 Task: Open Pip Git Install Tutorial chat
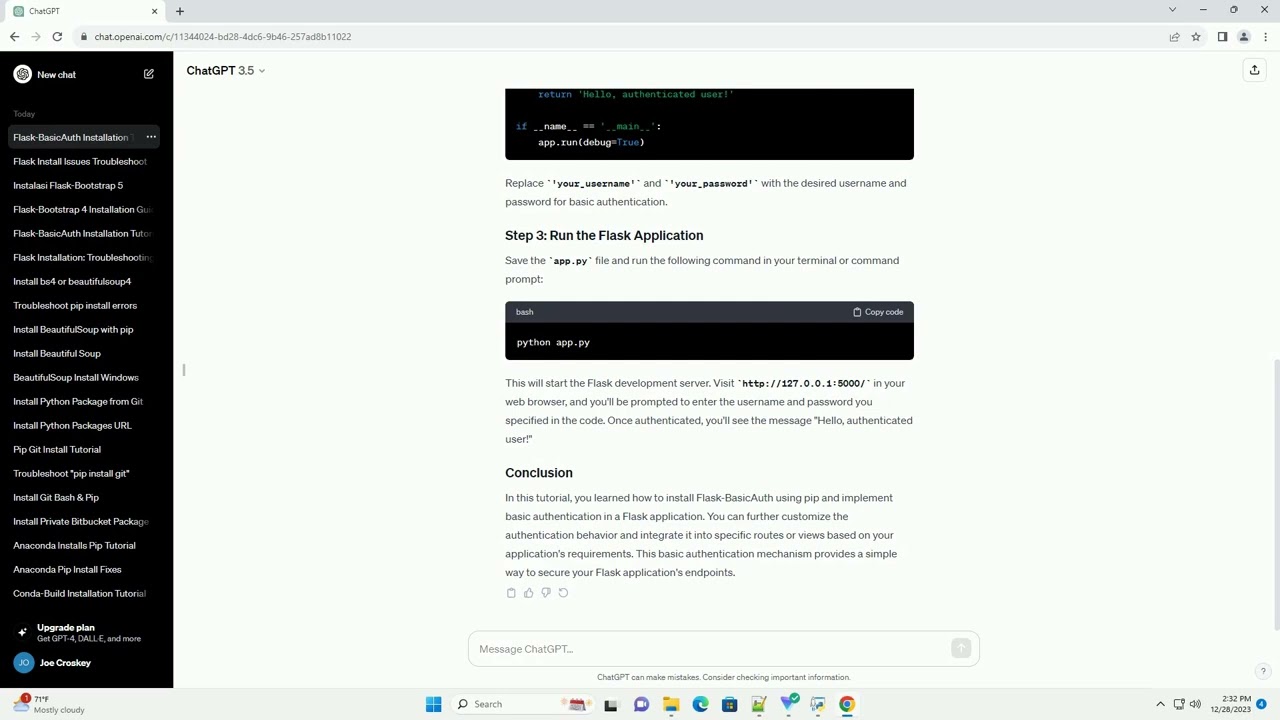click(x=57, y=449)
